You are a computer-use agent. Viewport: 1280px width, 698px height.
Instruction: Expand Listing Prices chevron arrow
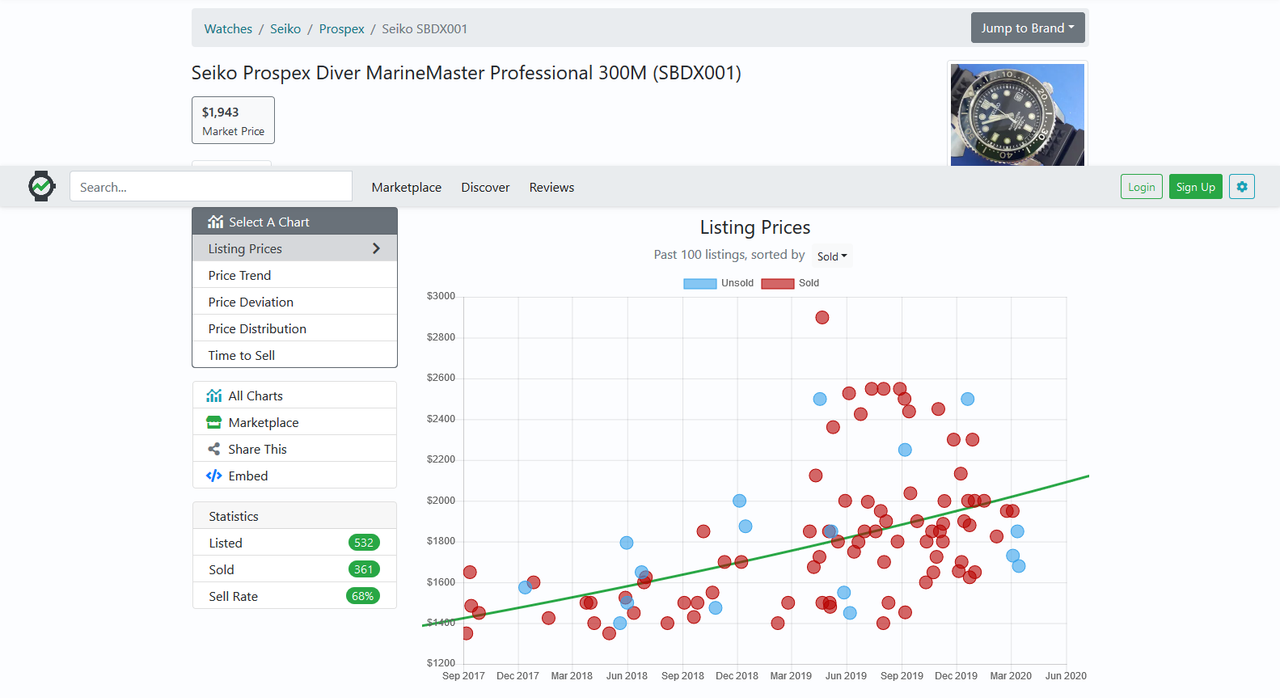(377, 249)
